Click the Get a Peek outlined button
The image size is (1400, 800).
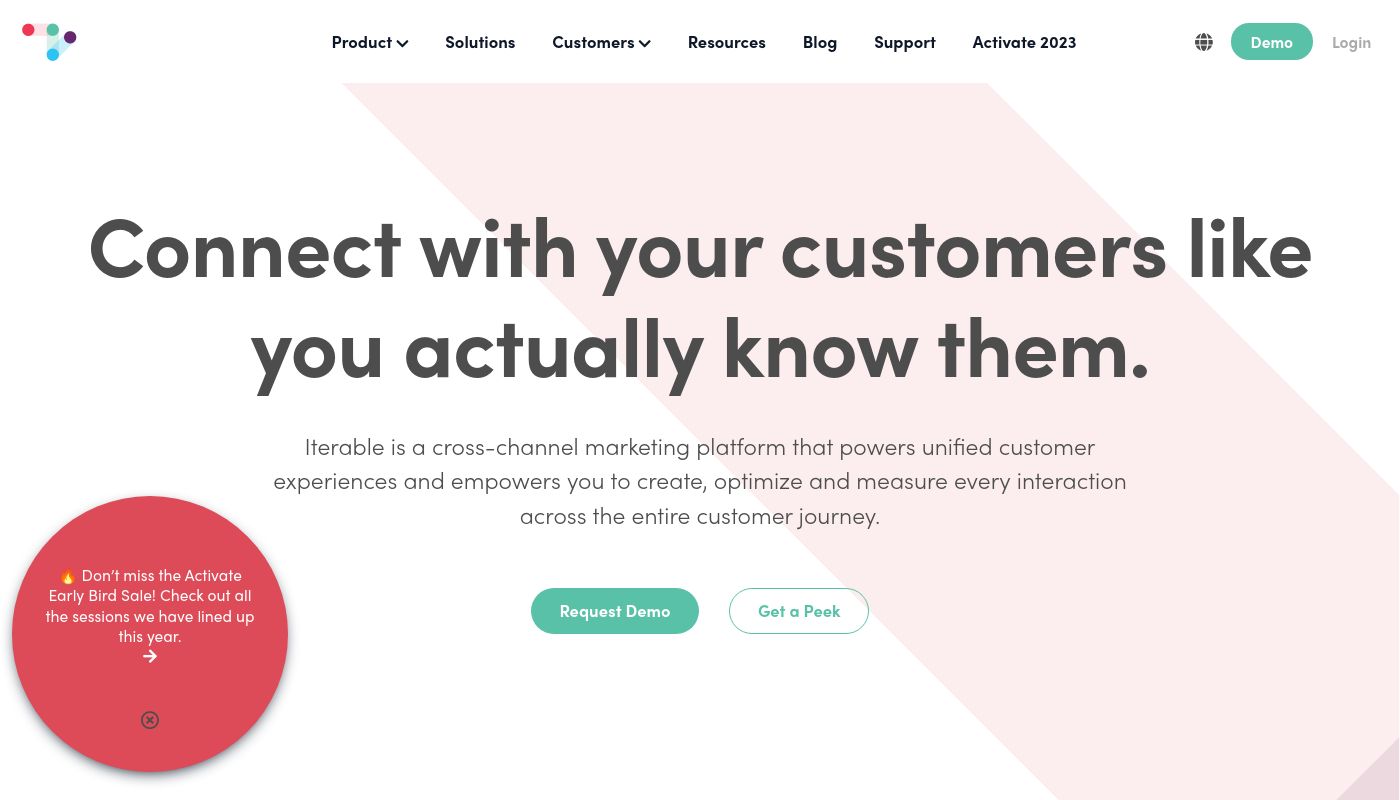pyautogui.click(x=798, y=611)
